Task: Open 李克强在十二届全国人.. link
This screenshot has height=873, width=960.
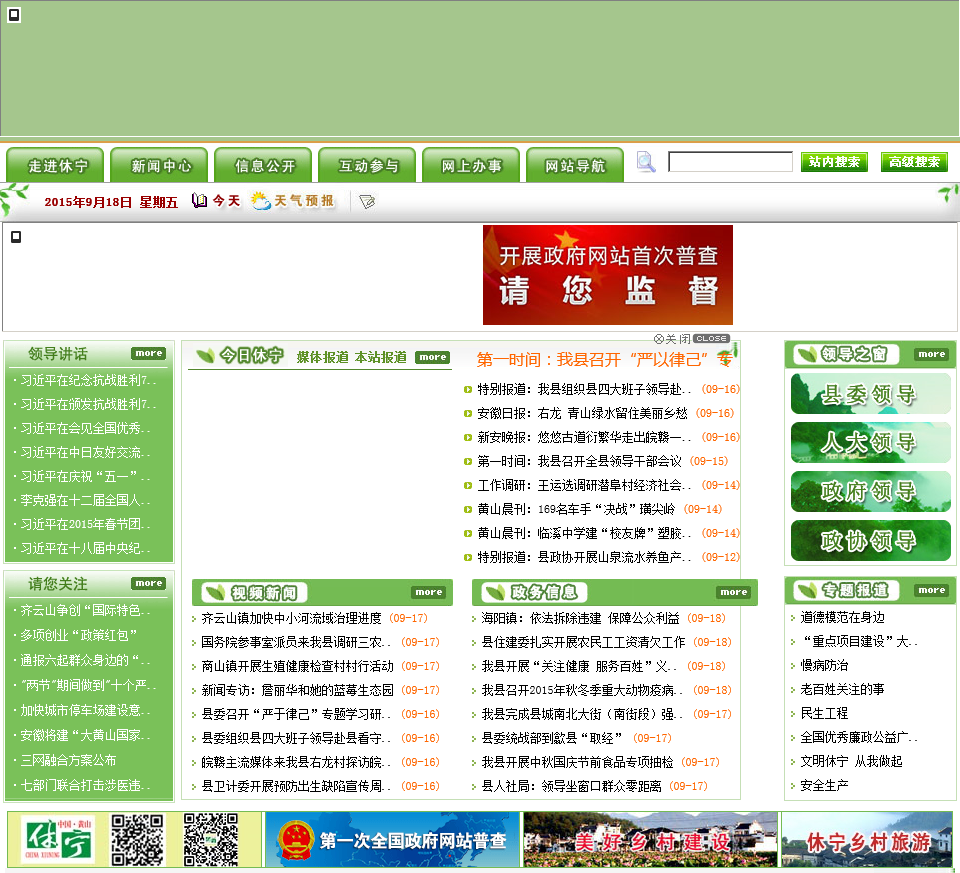Action: click(x=84, y=500)
